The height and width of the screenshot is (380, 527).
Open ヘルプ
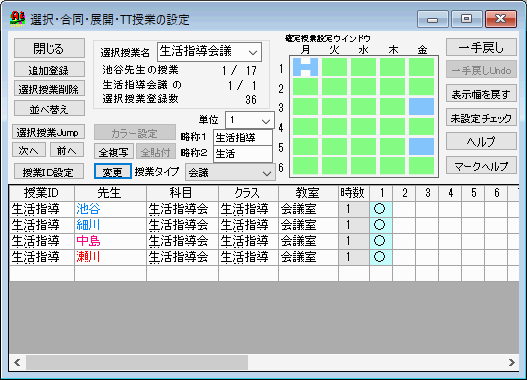(481, 141)
